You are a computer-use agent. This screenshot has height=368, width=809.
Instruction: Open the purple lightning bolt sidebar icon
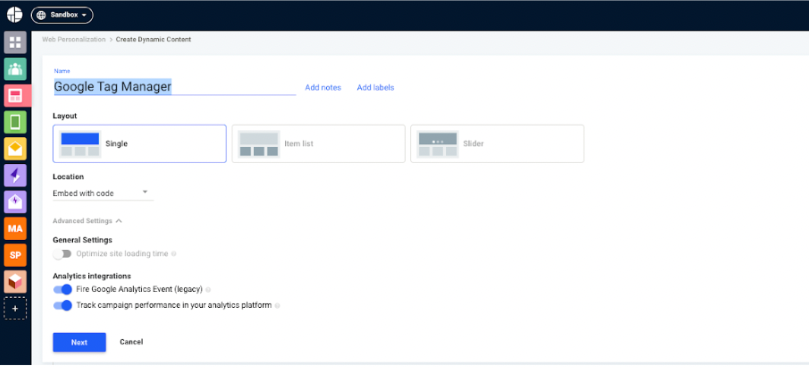click(15, 175)
